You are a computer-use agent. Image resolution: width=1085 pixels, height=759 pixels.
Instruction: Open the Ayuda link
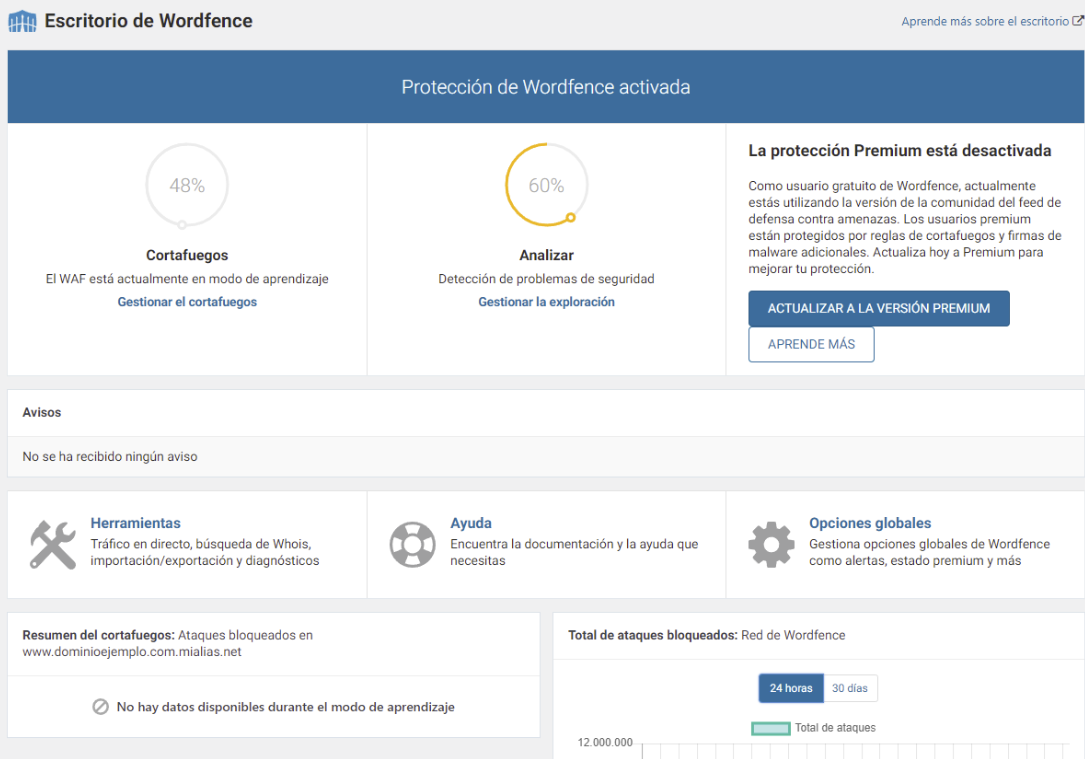click(471, 523)
